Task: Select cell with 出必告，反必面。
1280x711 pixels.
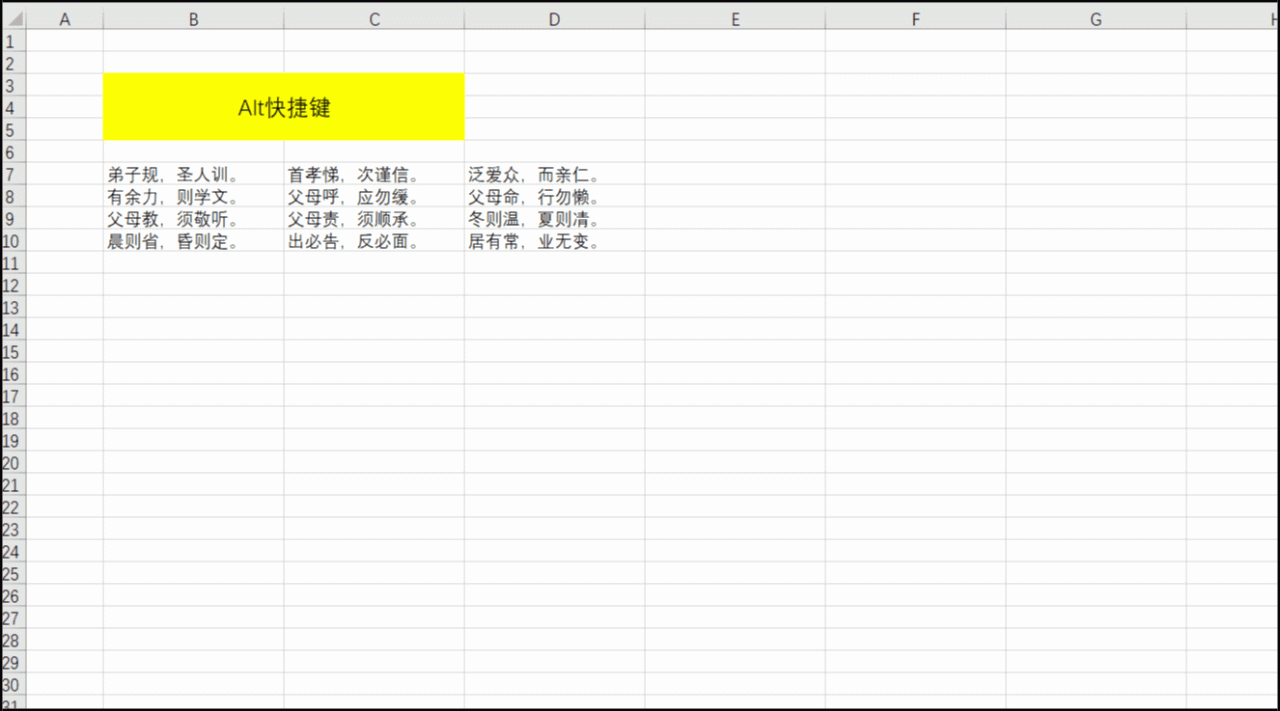Action: [x=353, y=241]
